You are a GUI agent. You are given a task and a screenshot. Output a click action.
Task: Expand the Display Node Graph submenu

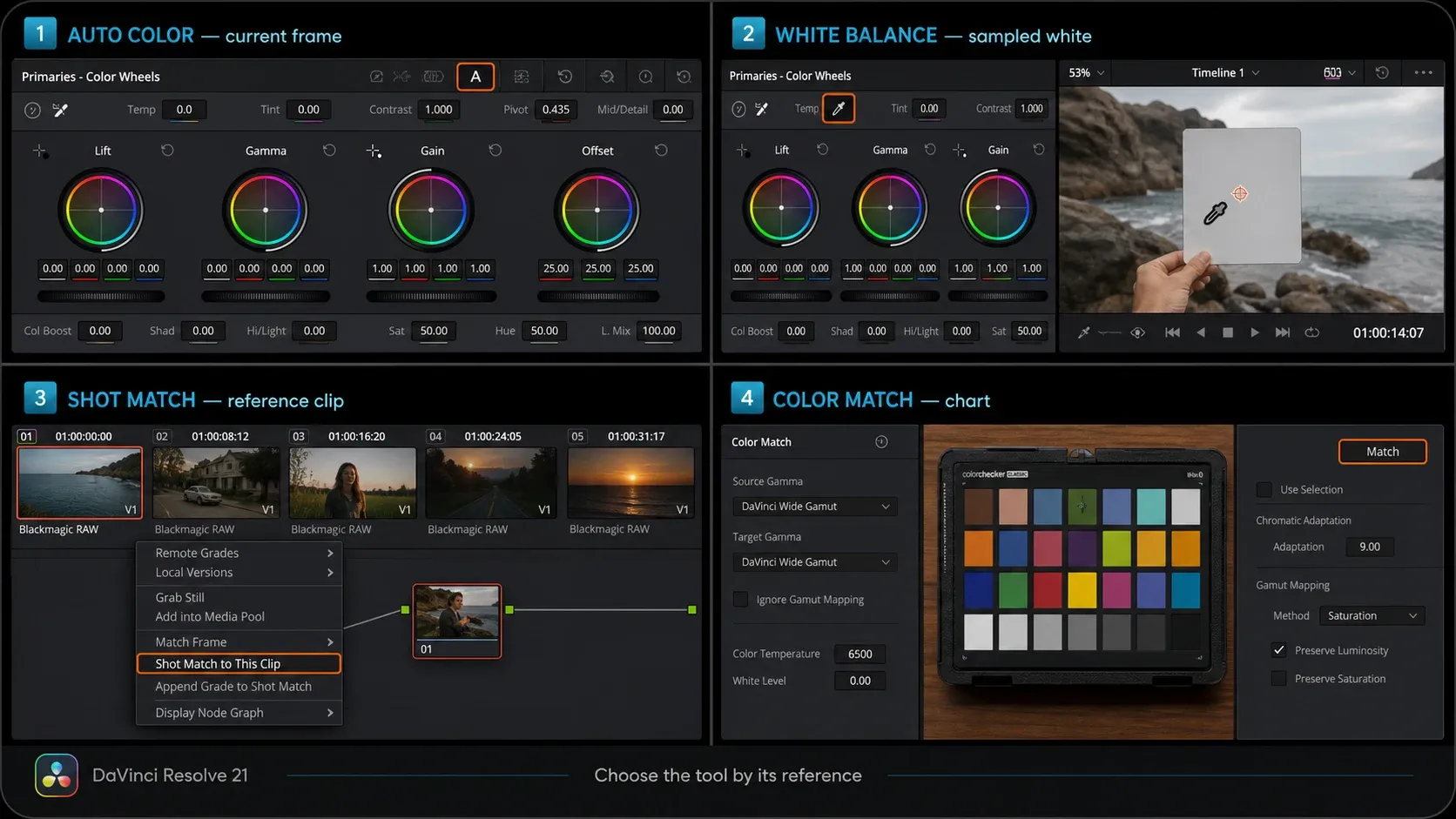239,713
